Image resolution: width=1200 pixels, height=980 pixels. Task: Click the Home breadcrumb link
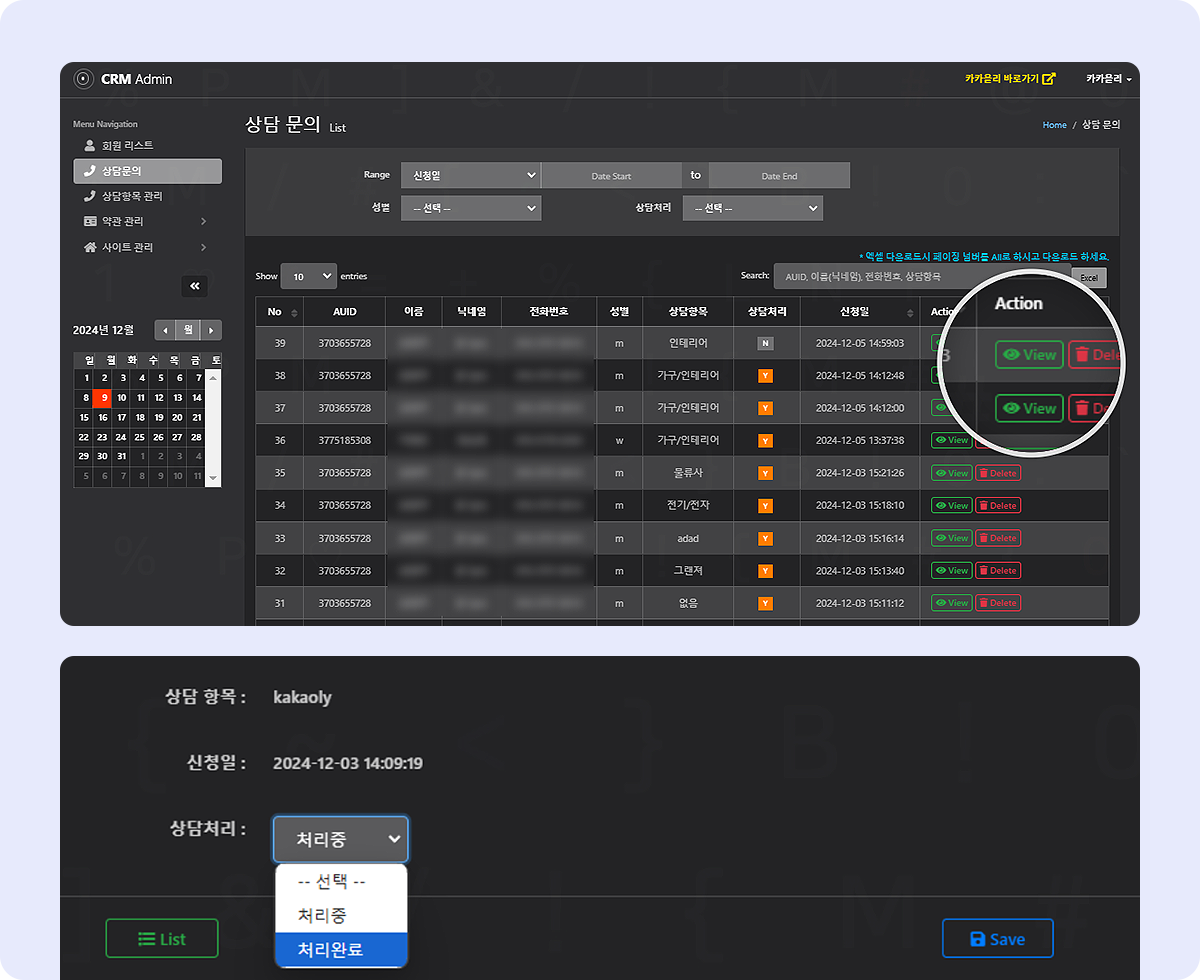(1054, 125)
